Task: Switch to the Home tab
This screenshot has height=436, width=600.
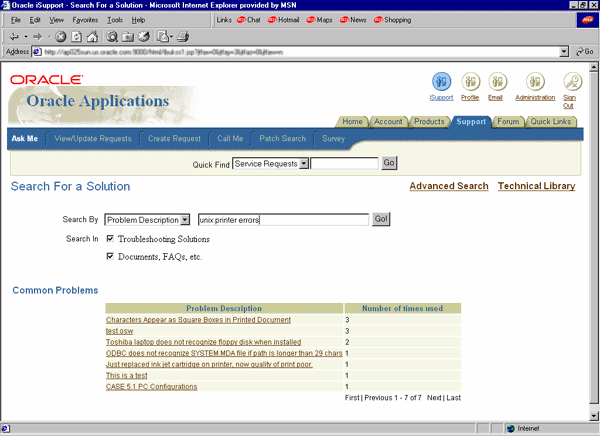Action: pos(352,122)
